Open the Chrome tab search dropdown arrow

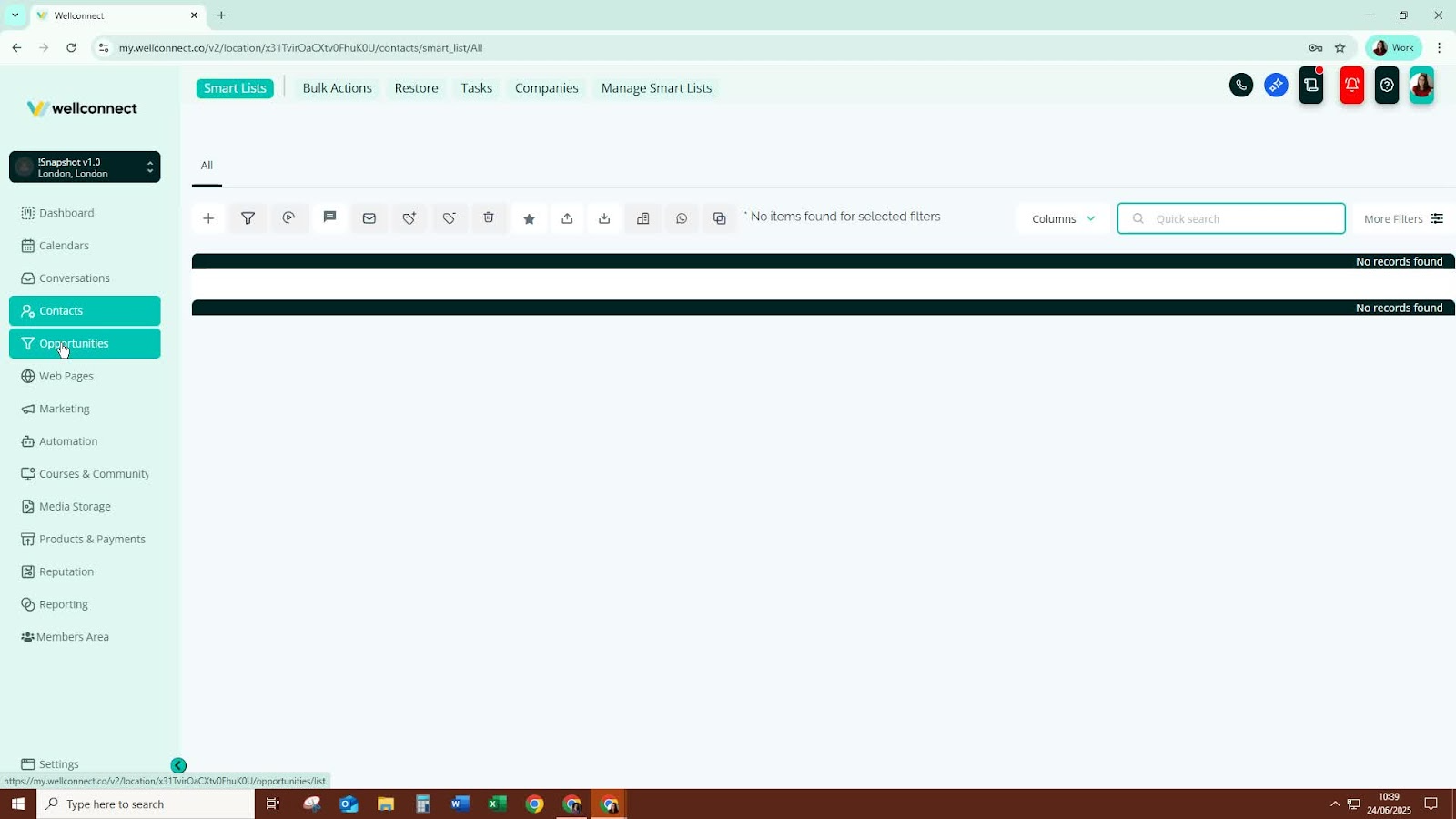[x=15, y=15]
